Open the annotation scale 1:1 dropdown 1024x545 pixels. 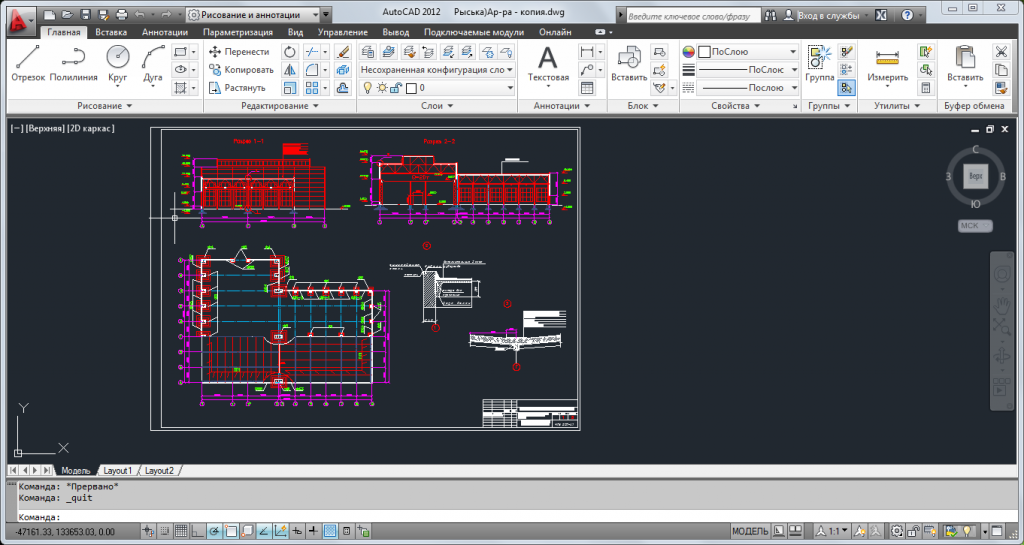click(831, 531)
